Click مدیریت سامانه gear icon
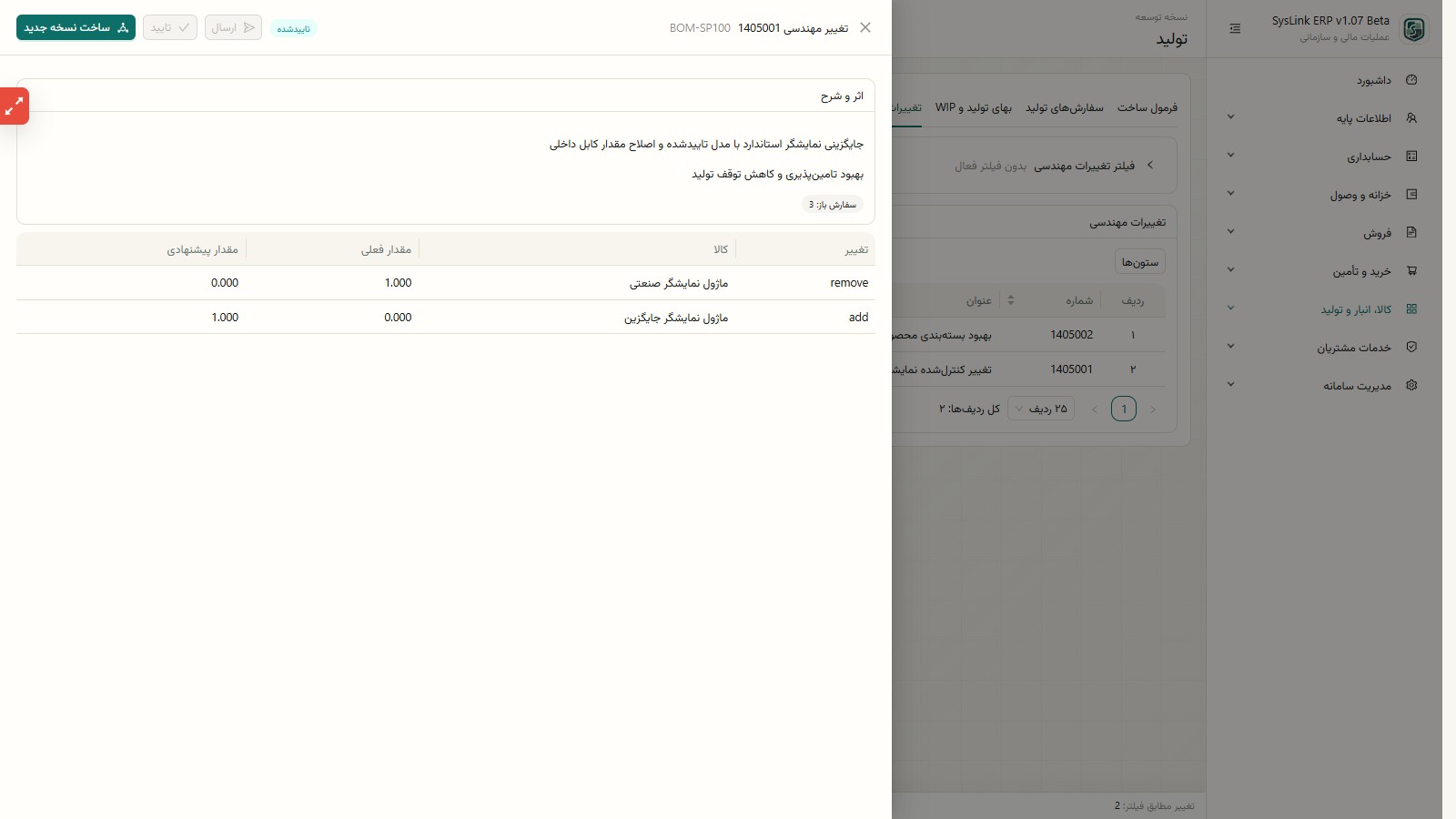The height and width of the screenshot is (819, 1456). coord(1411,386)
